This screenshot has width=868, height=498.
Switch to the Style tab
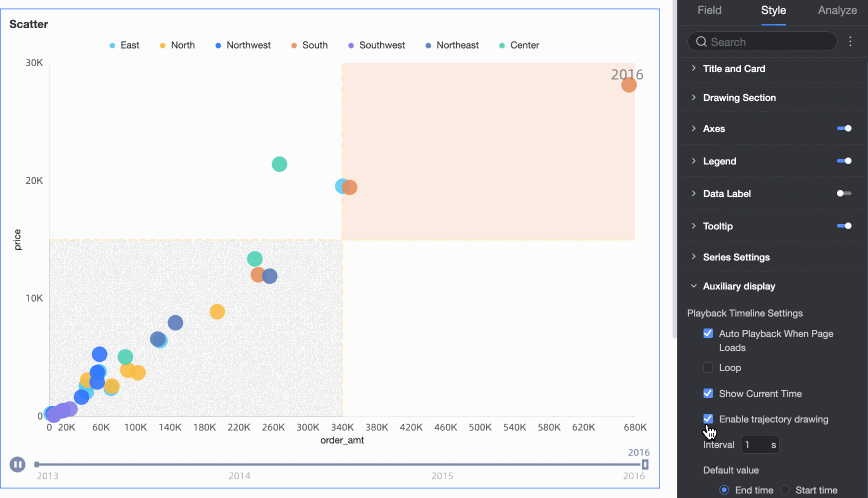tap(773, 11)
